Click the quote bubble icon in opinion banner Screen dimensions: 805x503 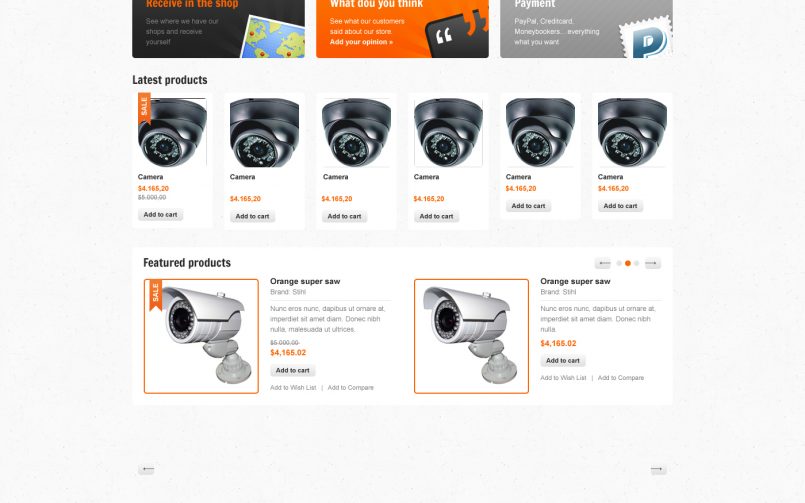pyautogui.click(x=456, y=34)
